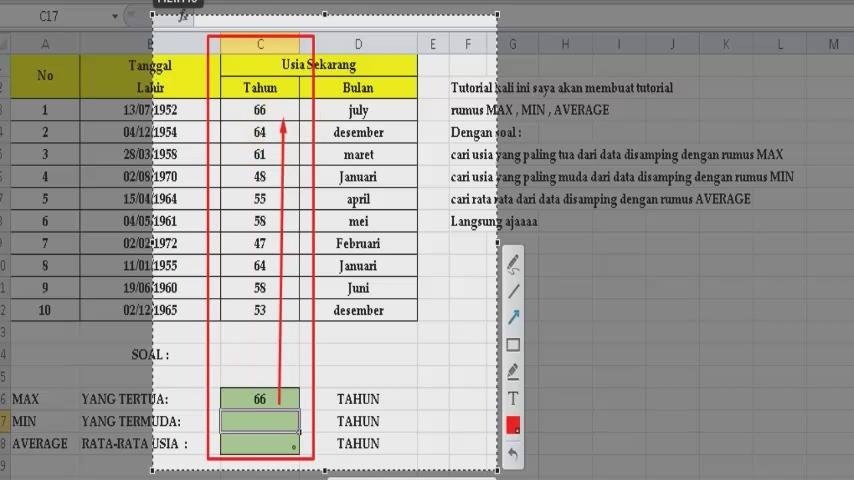Click age cell 47 in the Februari row
Screen dimensions: 854x480
(260, 244)
